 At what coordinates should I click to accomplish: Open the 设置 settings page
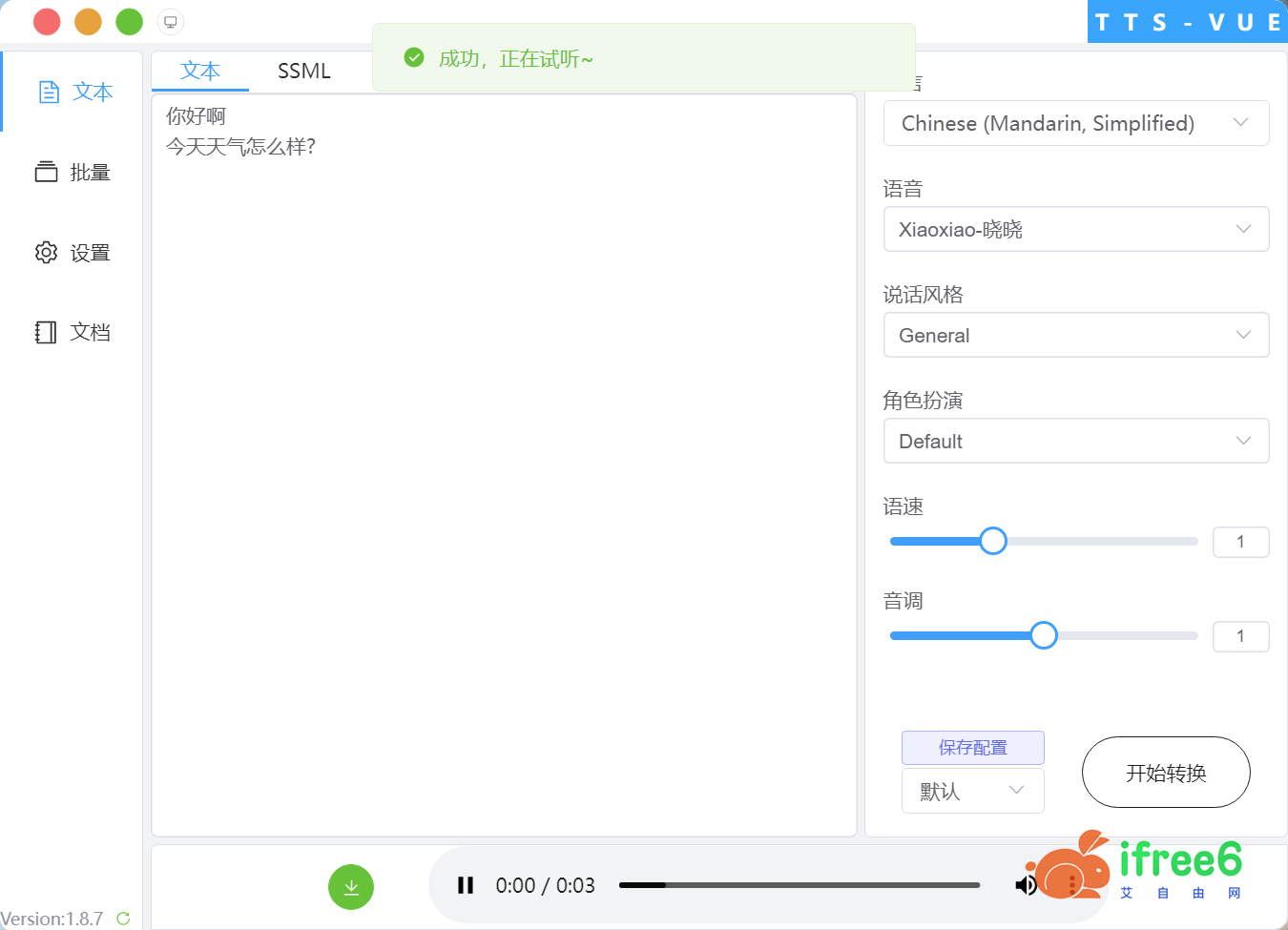pos(73,253)
